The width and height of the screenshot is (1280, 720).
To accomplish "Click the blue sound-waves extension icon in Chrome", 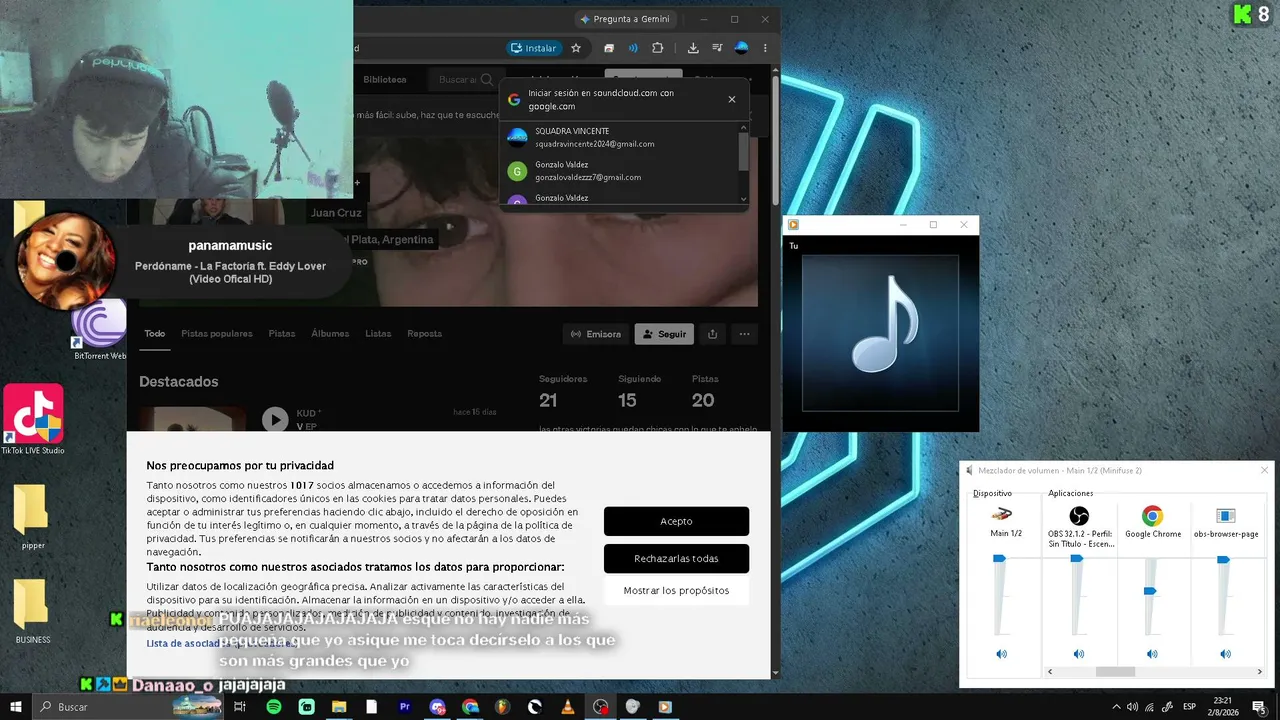I will point(633,48).
